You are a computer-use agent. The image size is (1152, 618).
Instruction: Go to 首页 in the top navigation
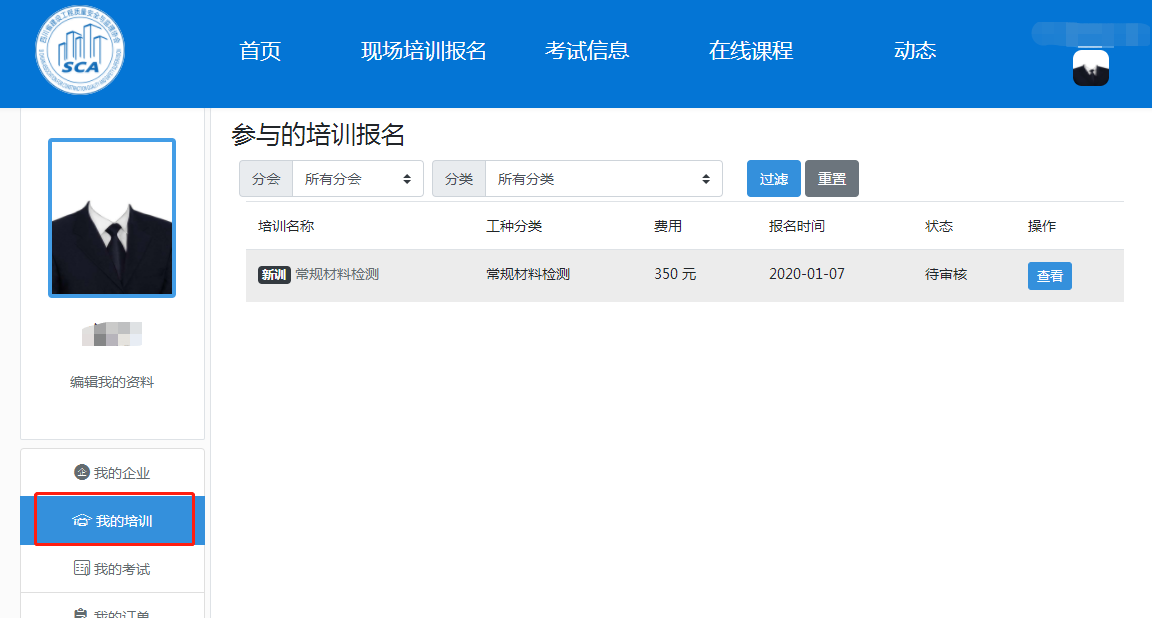[260, 51]
